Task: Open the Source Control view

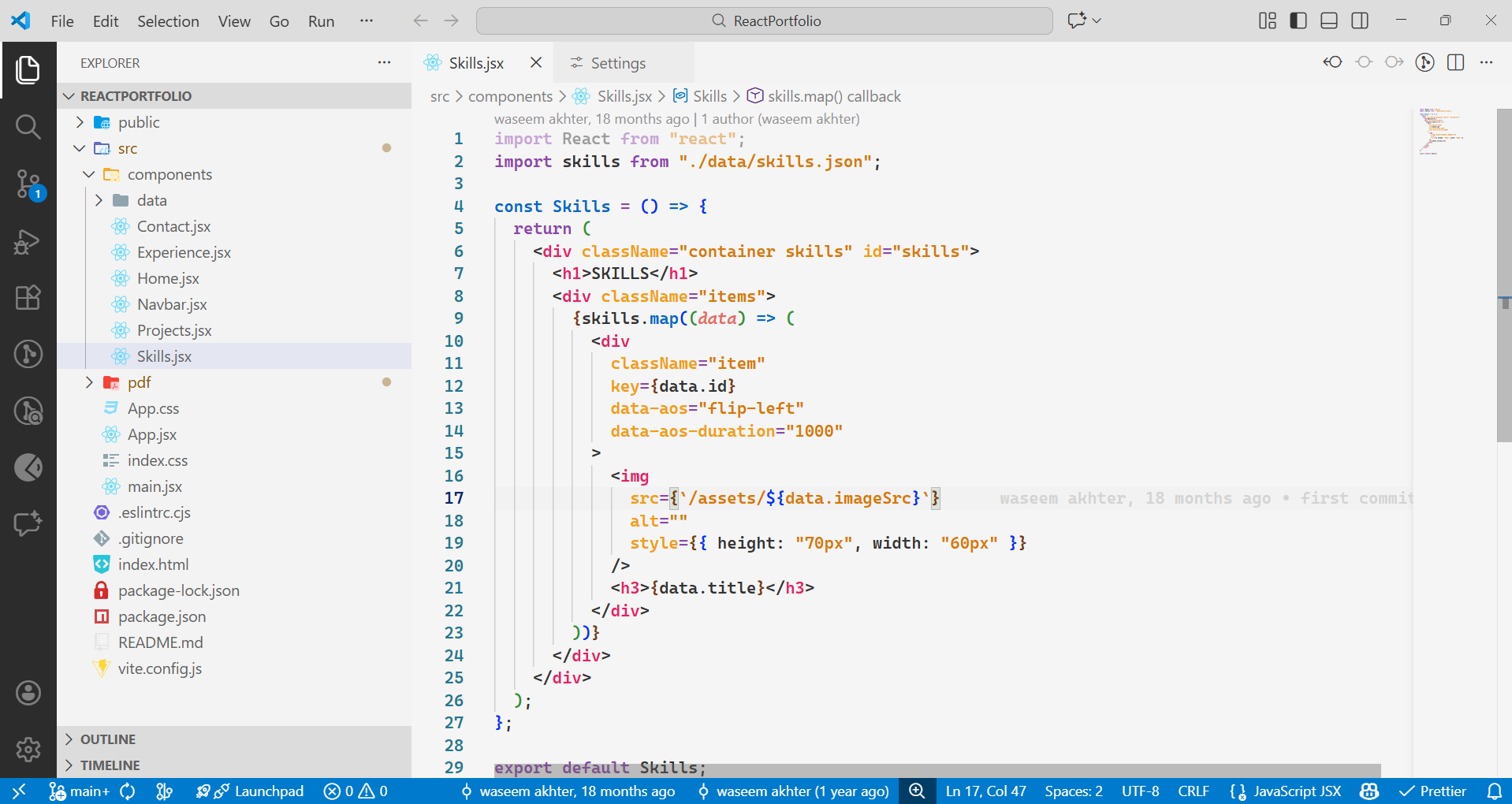Action: pos(28,183)
